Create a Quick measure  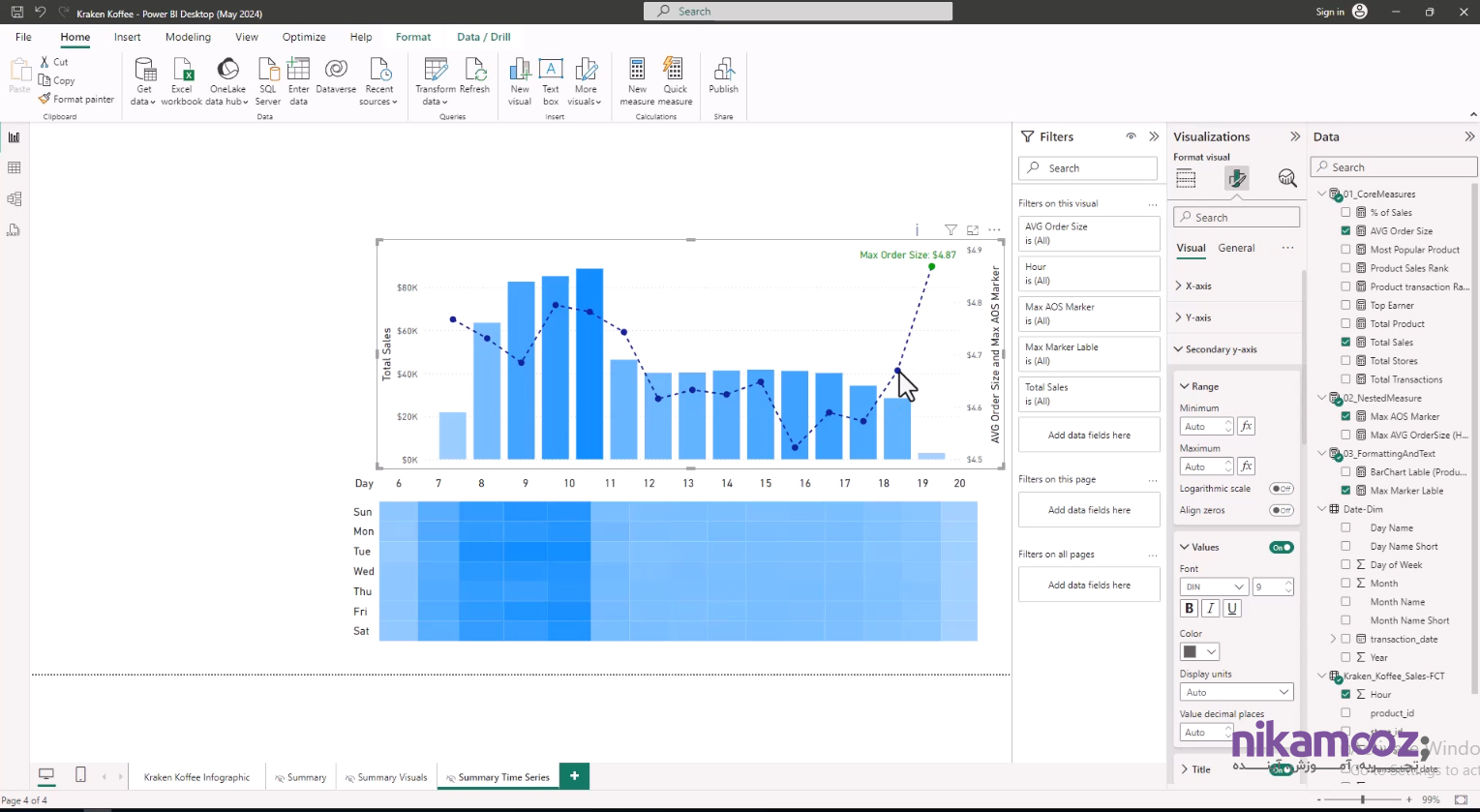click(675, 81)
